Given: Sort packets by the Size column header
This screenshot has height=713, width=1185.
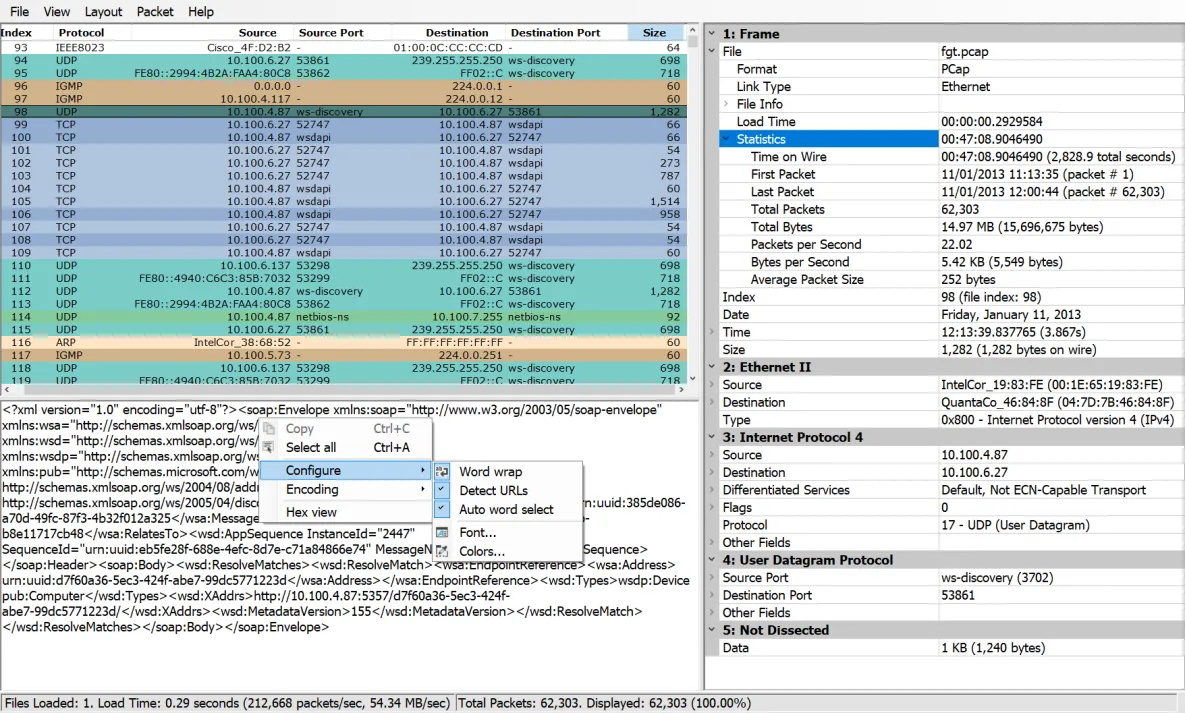Looking at the screenshot, I should (654, 33).
